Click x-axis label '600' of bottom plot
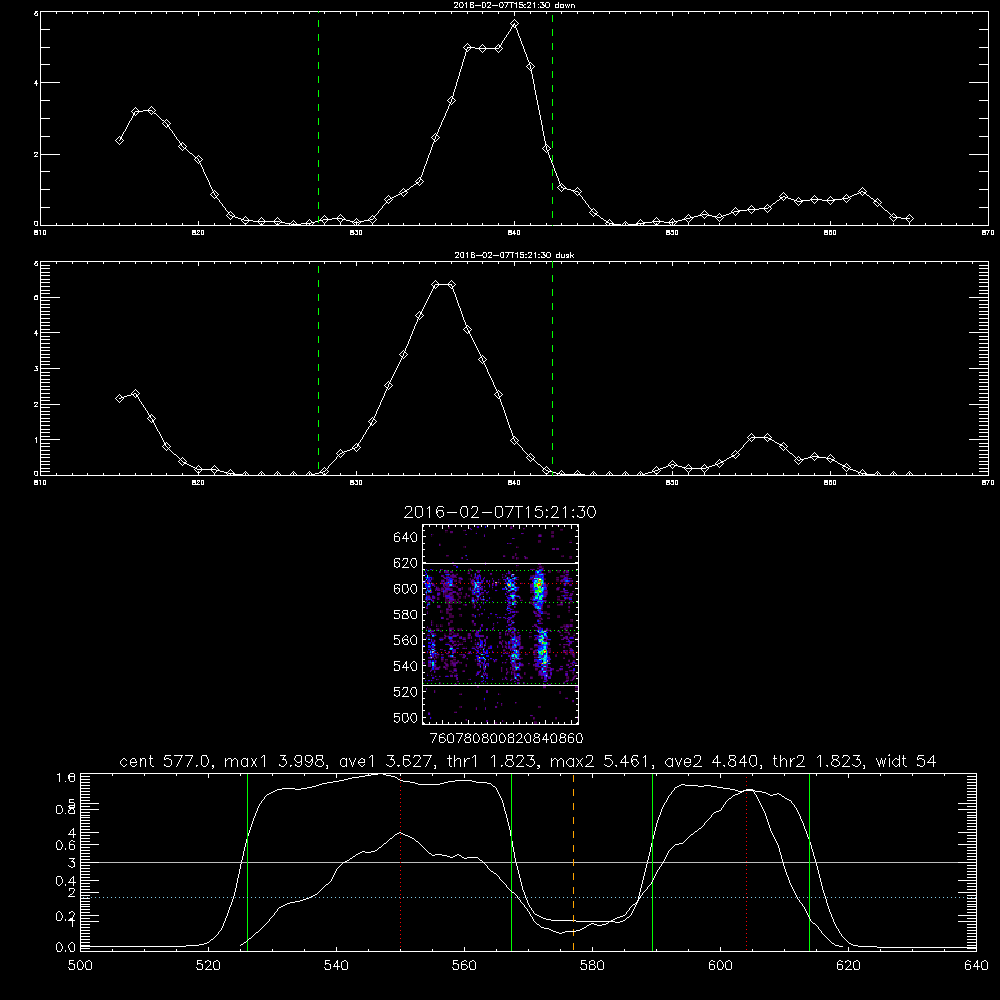The width and height of the screenshot is (1000, 1000). pos(720,966)
